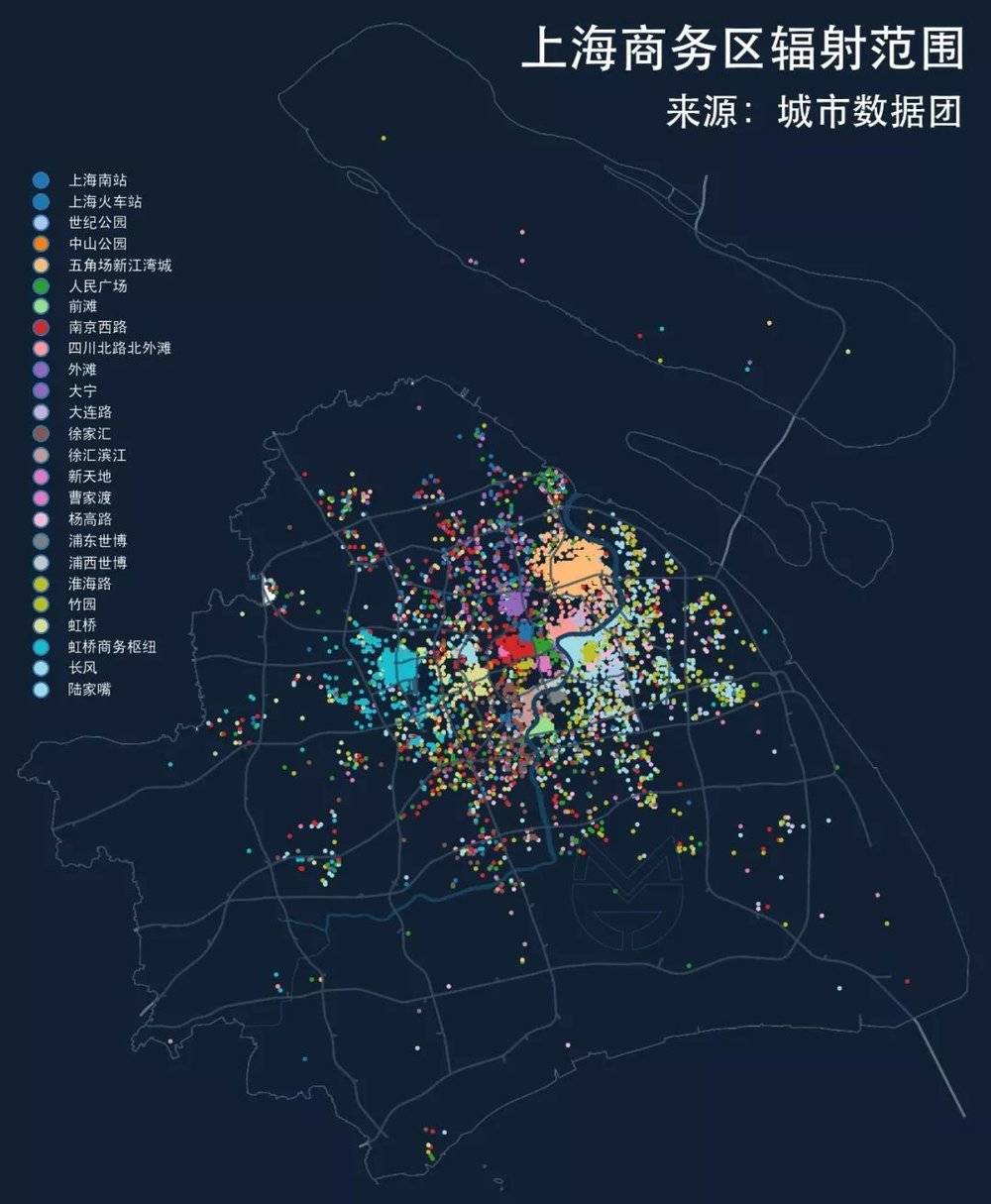This screenshot has width=991, height=1204.
Task: Select the 浦西世博 legend label
Action: click(x=97, y=562)
